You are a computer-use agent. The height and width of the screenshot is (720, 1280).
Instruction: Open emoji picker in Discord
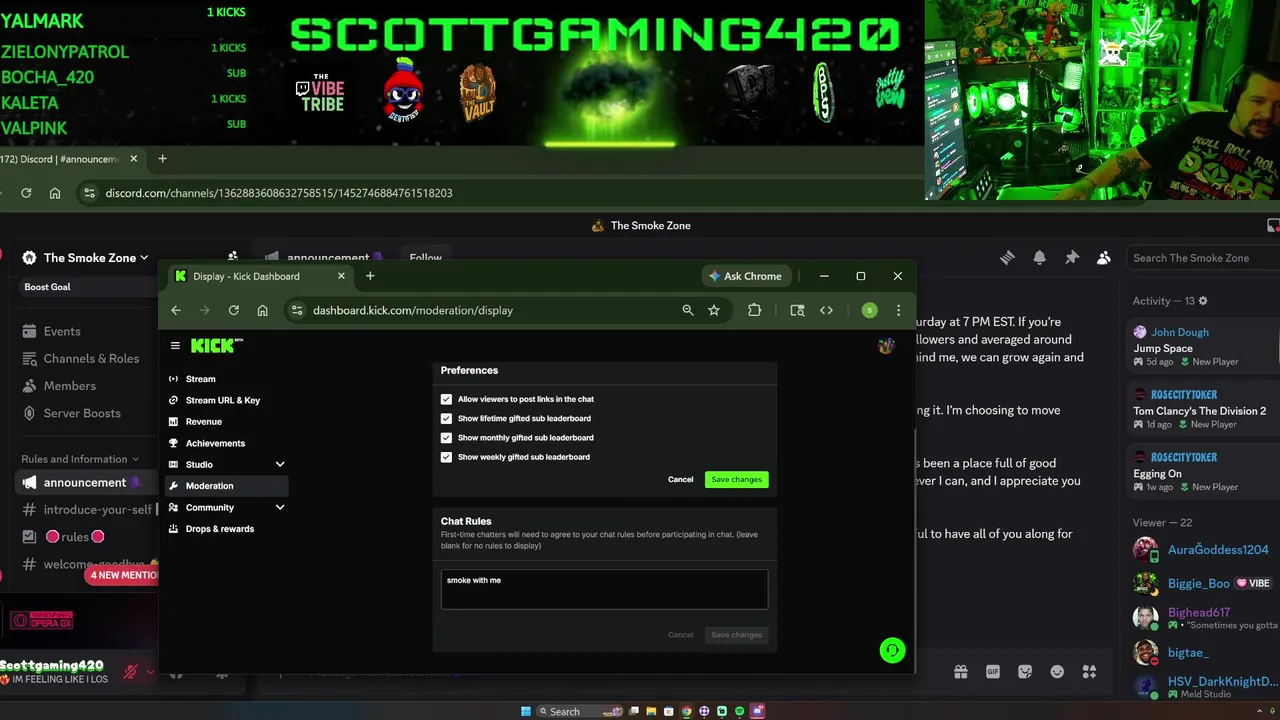click(1057, 672)
